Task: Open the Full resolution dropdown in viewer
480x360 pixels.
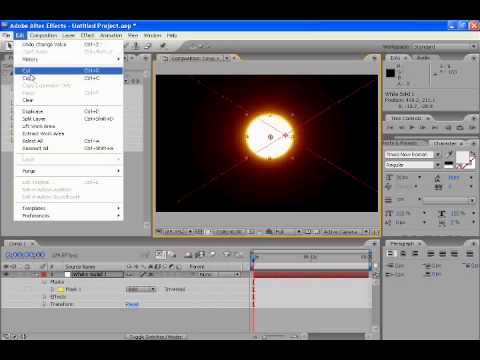Action: point(287,231)
